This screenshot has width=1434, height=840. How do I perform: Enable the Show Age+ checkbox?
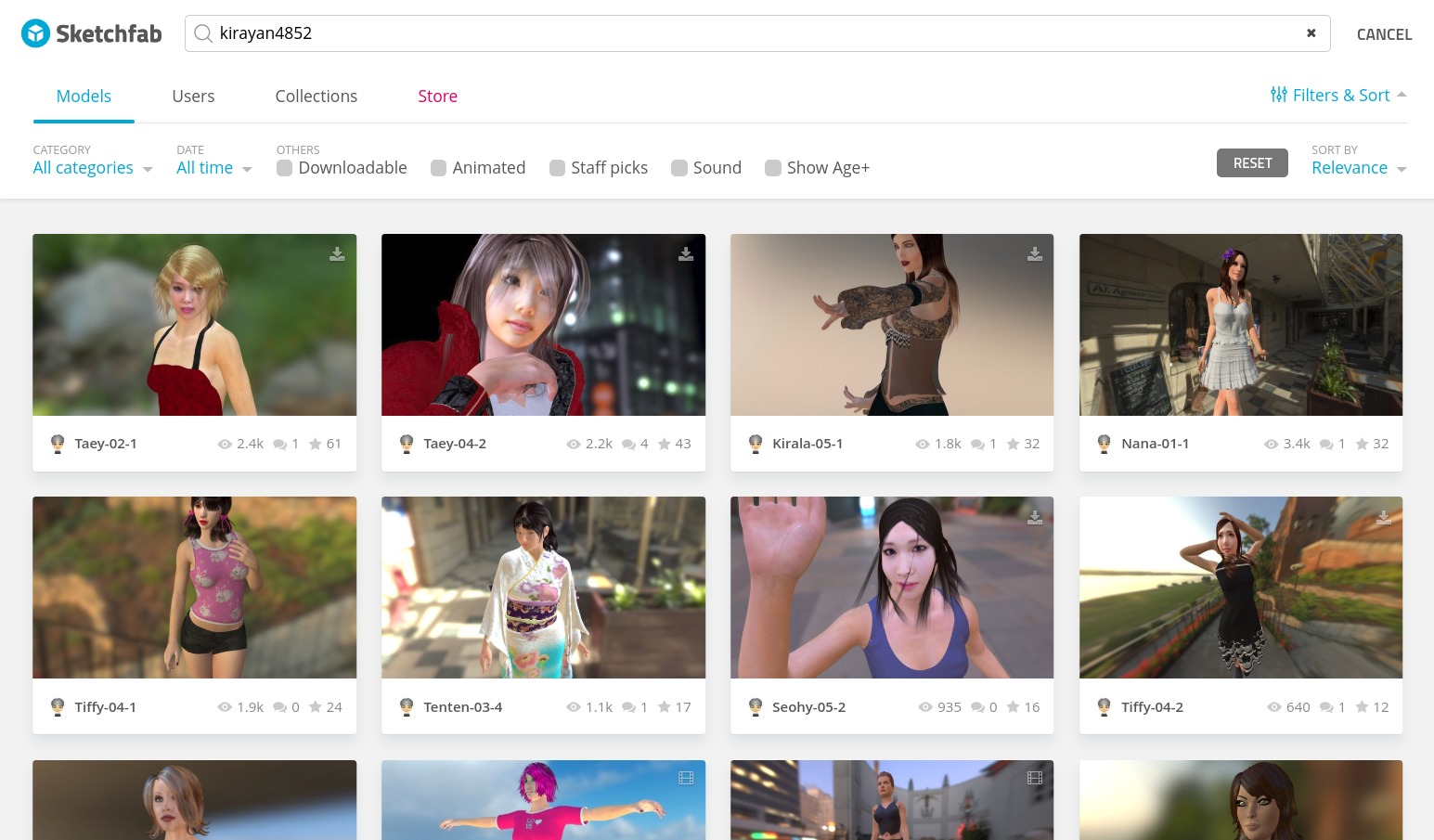773,168
